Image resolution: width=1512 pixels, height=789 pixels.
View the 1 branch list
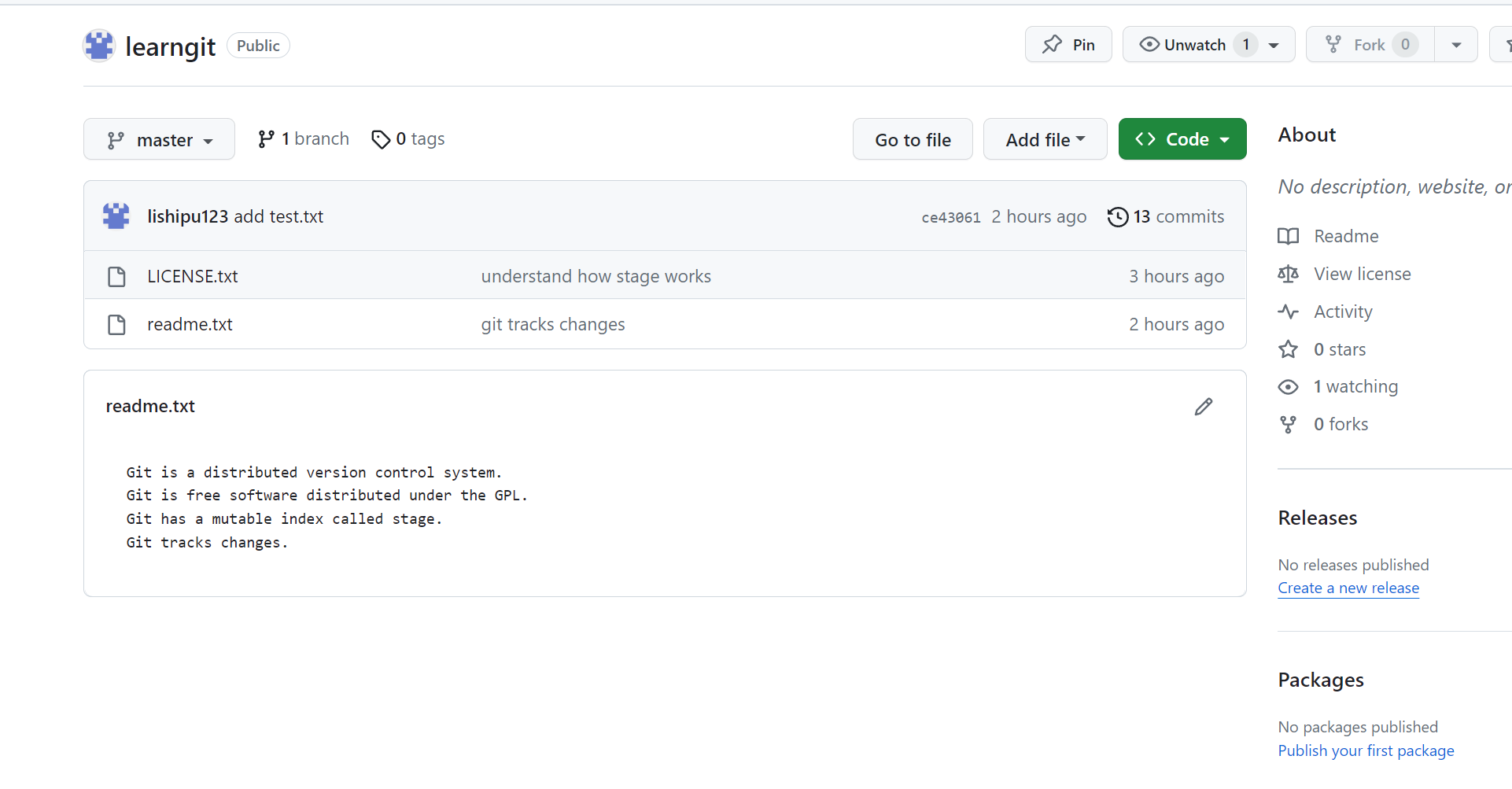pos(304,139)
